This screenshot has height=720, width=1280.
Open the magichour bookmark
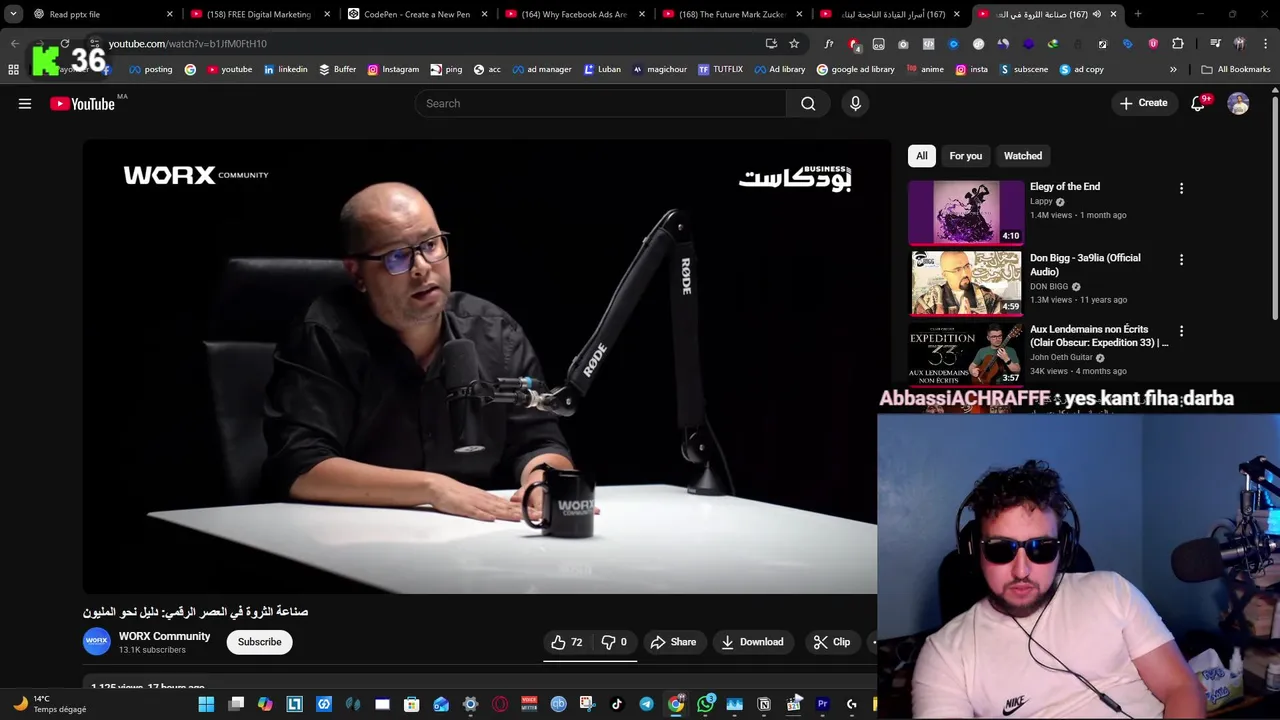tap(659, 70)
